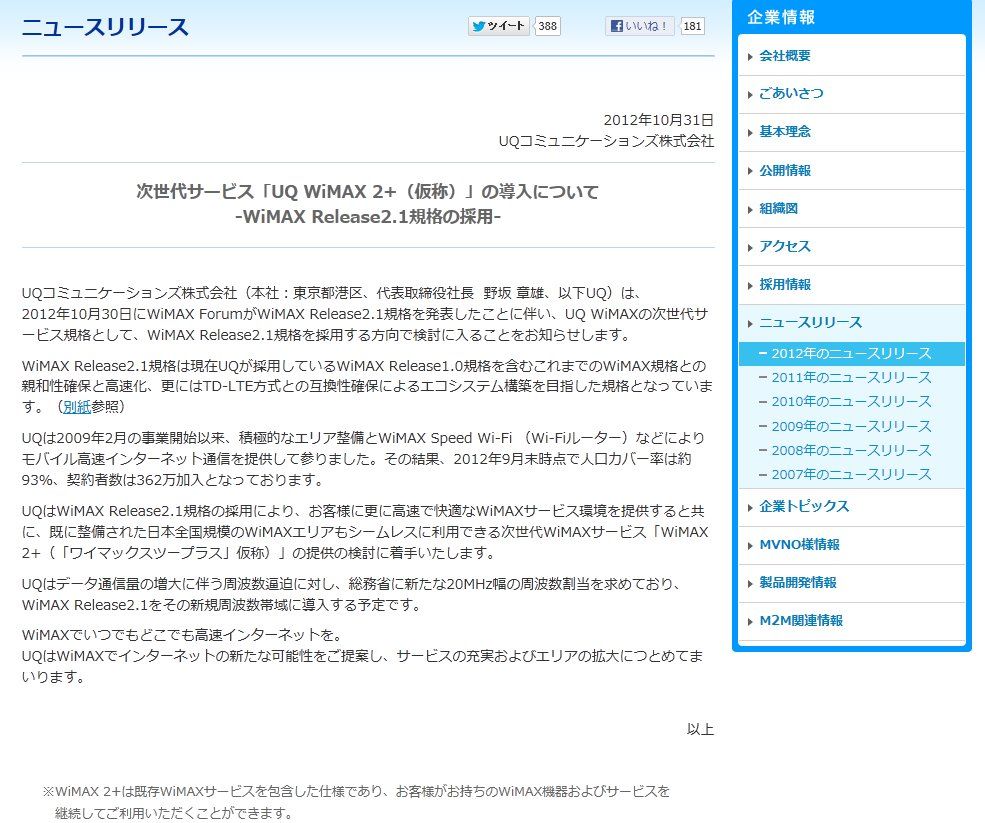Click the Facebook like count 181
Viewport: 985px width, 823px height.
692,26
